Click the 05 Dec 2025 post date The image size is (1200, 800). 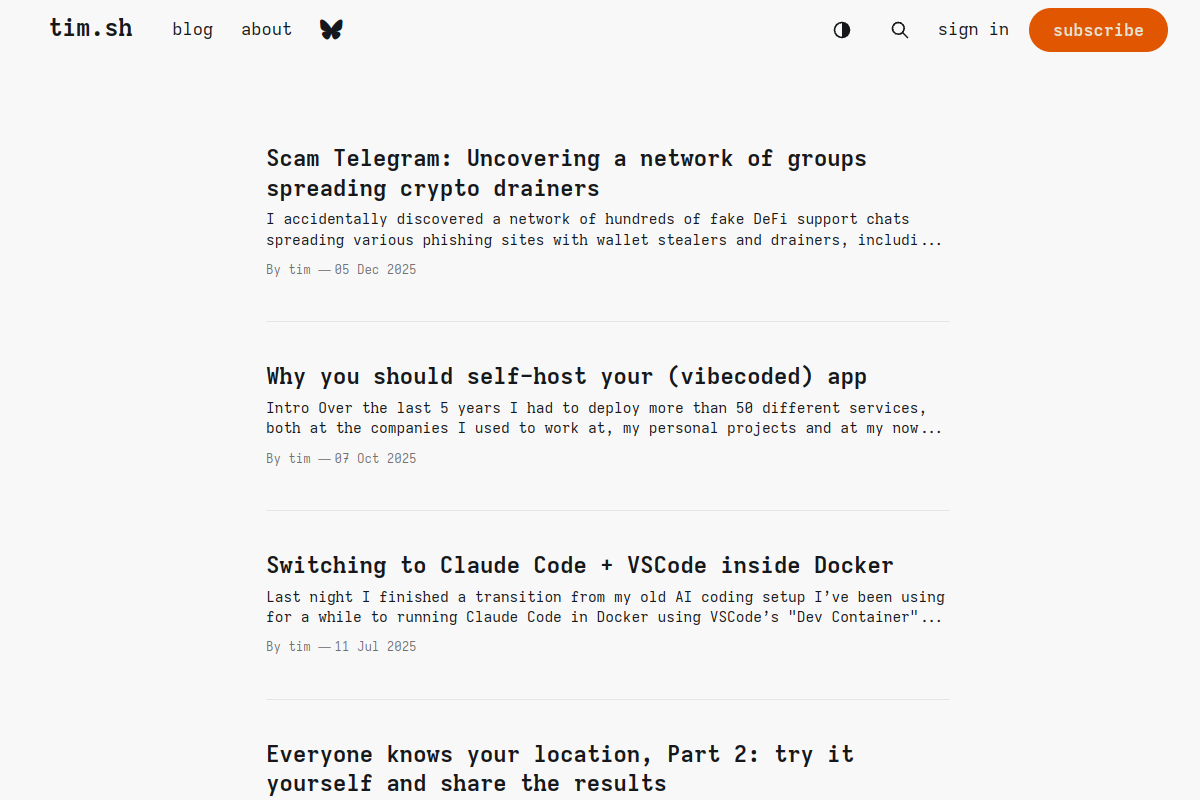tap(376, 270)
